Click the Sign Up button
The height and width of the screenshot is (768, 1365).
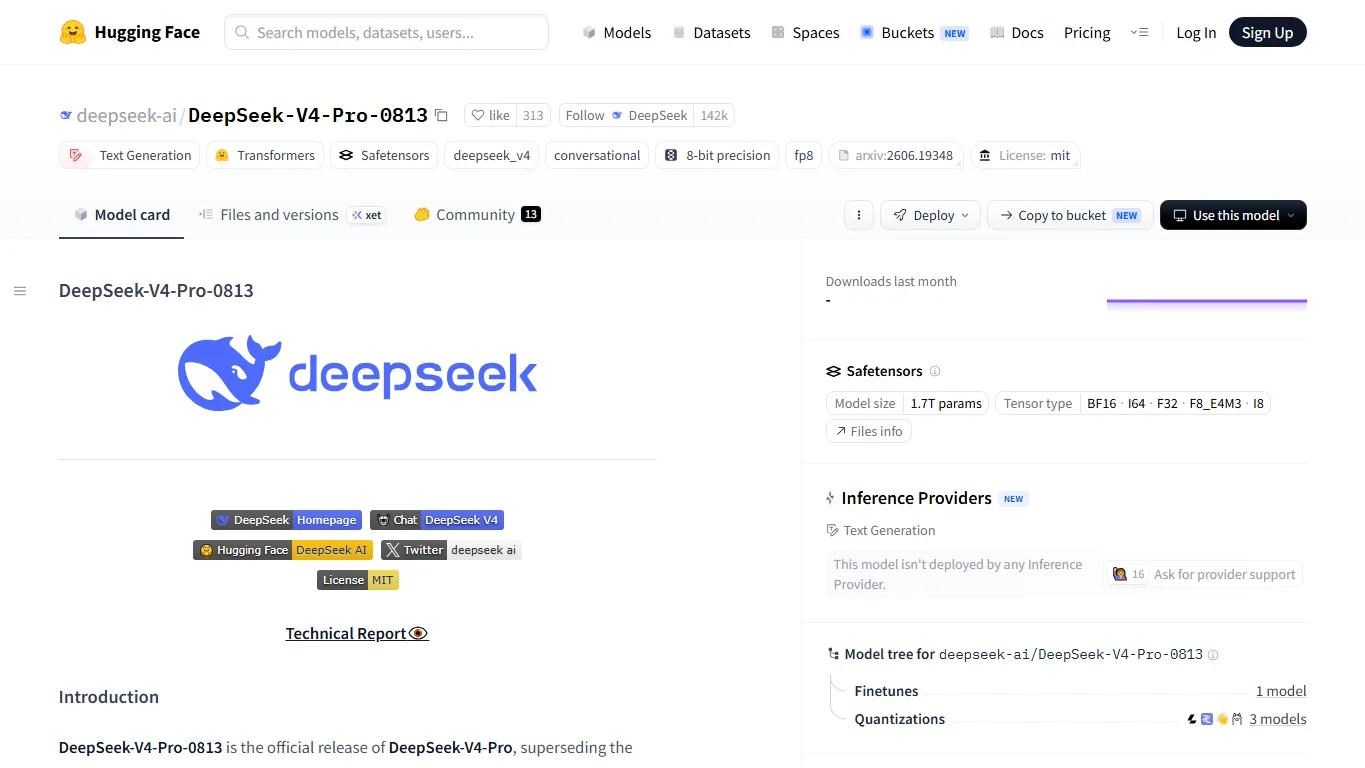[1267, 32]
